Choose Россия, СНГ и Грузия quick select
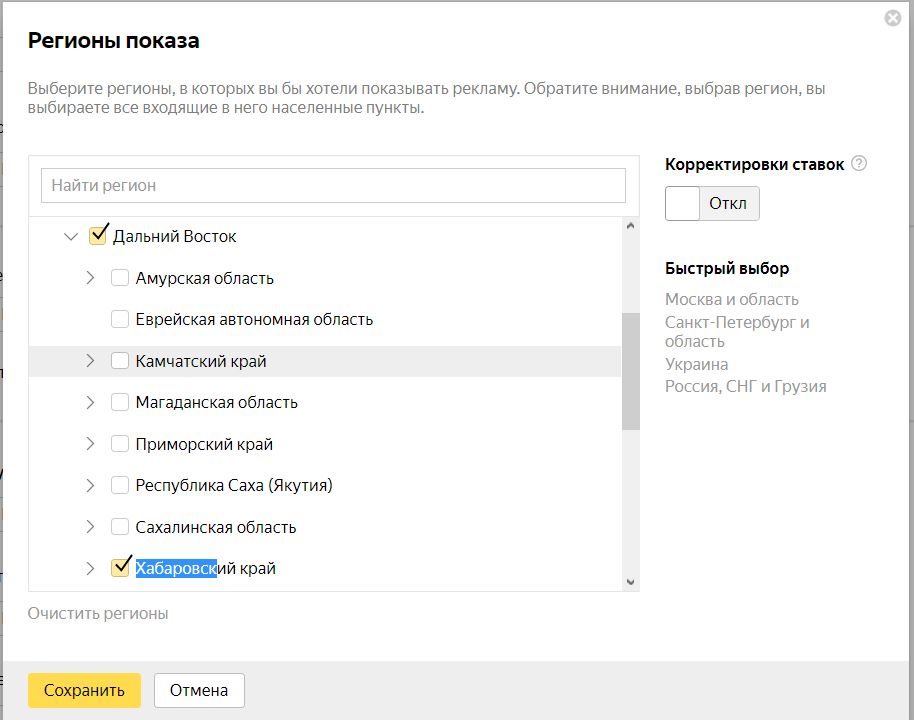Viewport: 914px width, 720px height. coord(745,386)
